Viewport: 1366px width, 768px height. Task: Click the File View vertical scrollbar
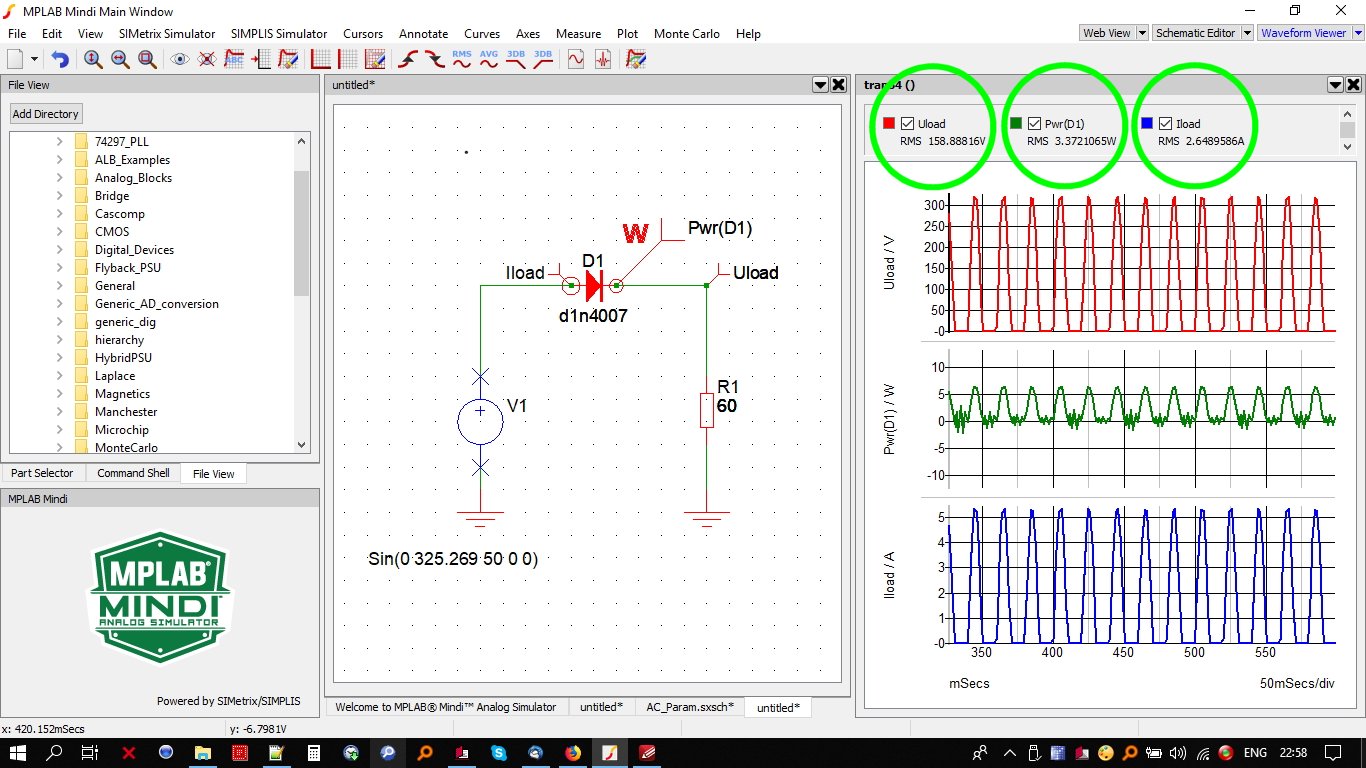[302, 232]
